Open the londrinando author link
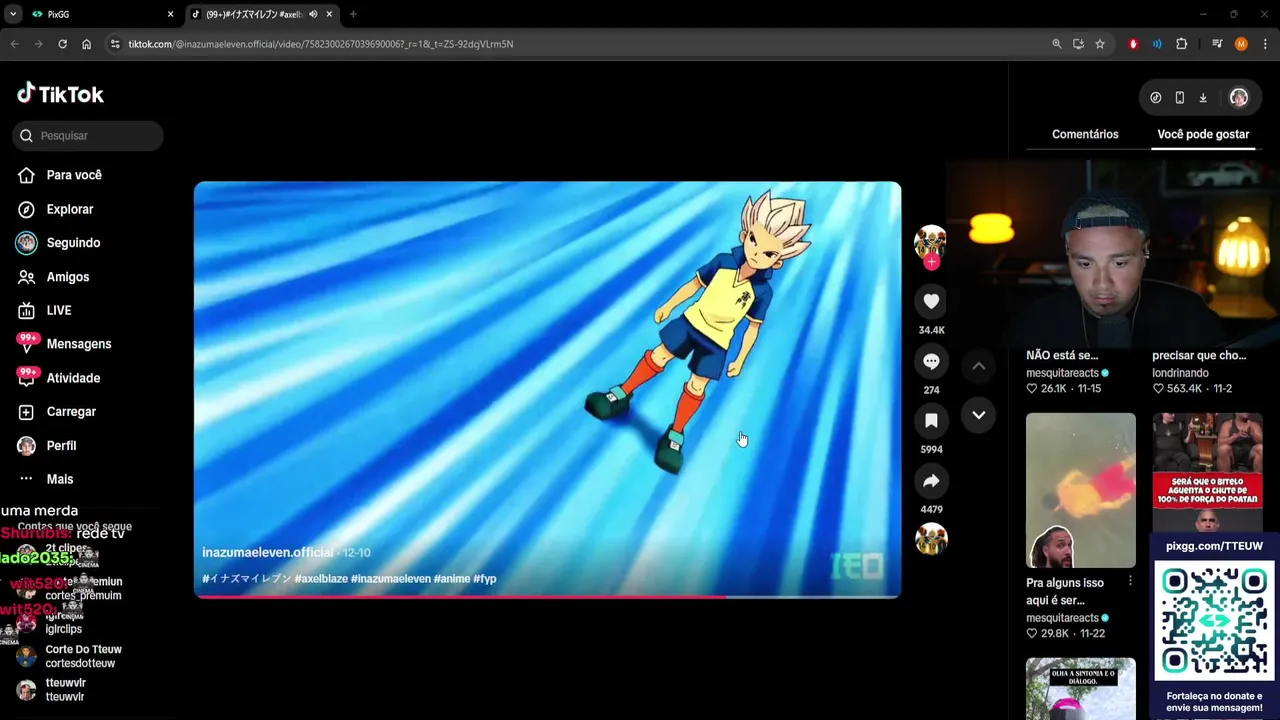Viewport: 1280px width, 720px height. coord(1181,373)
